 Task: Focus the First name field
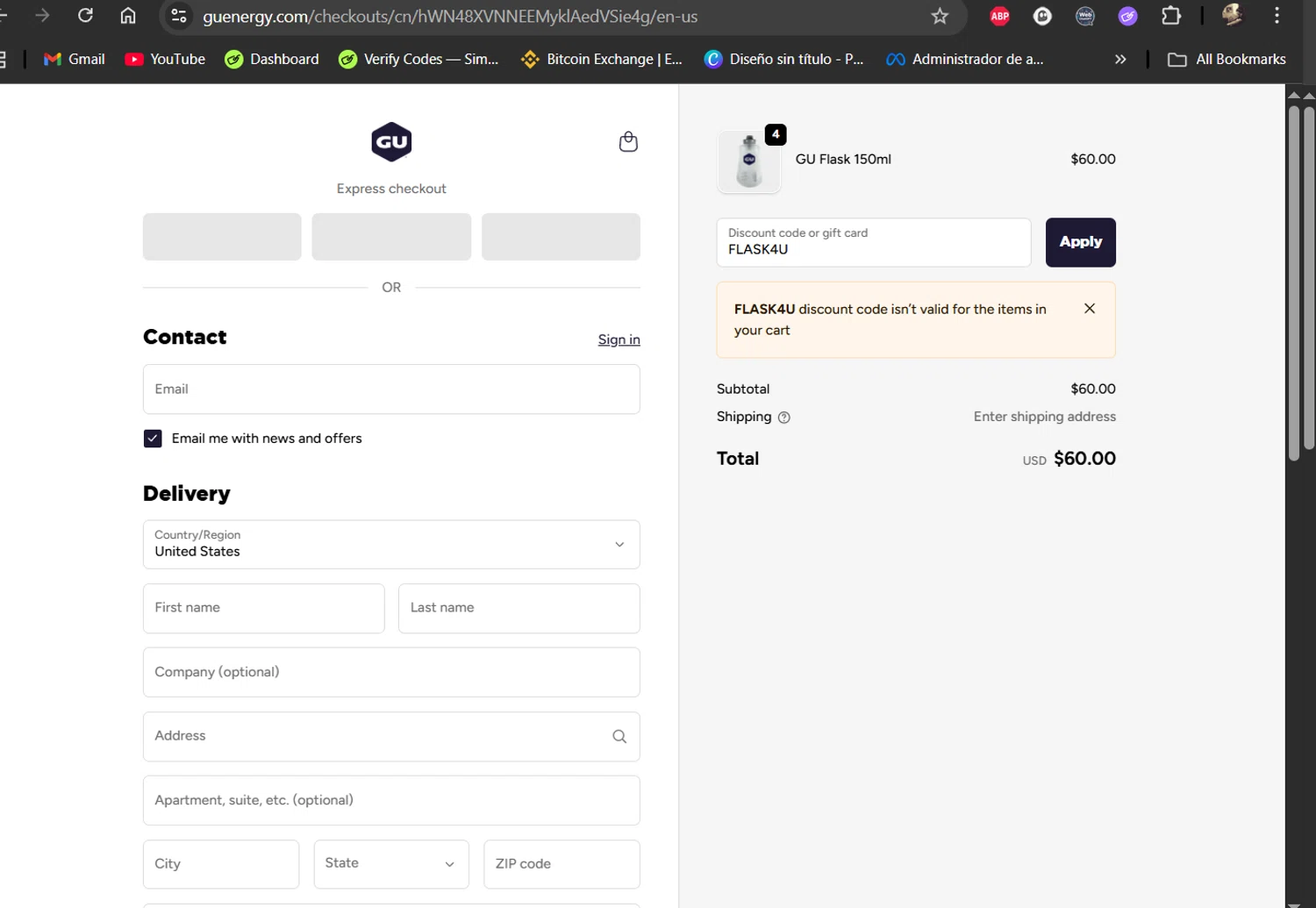[264, 608]
